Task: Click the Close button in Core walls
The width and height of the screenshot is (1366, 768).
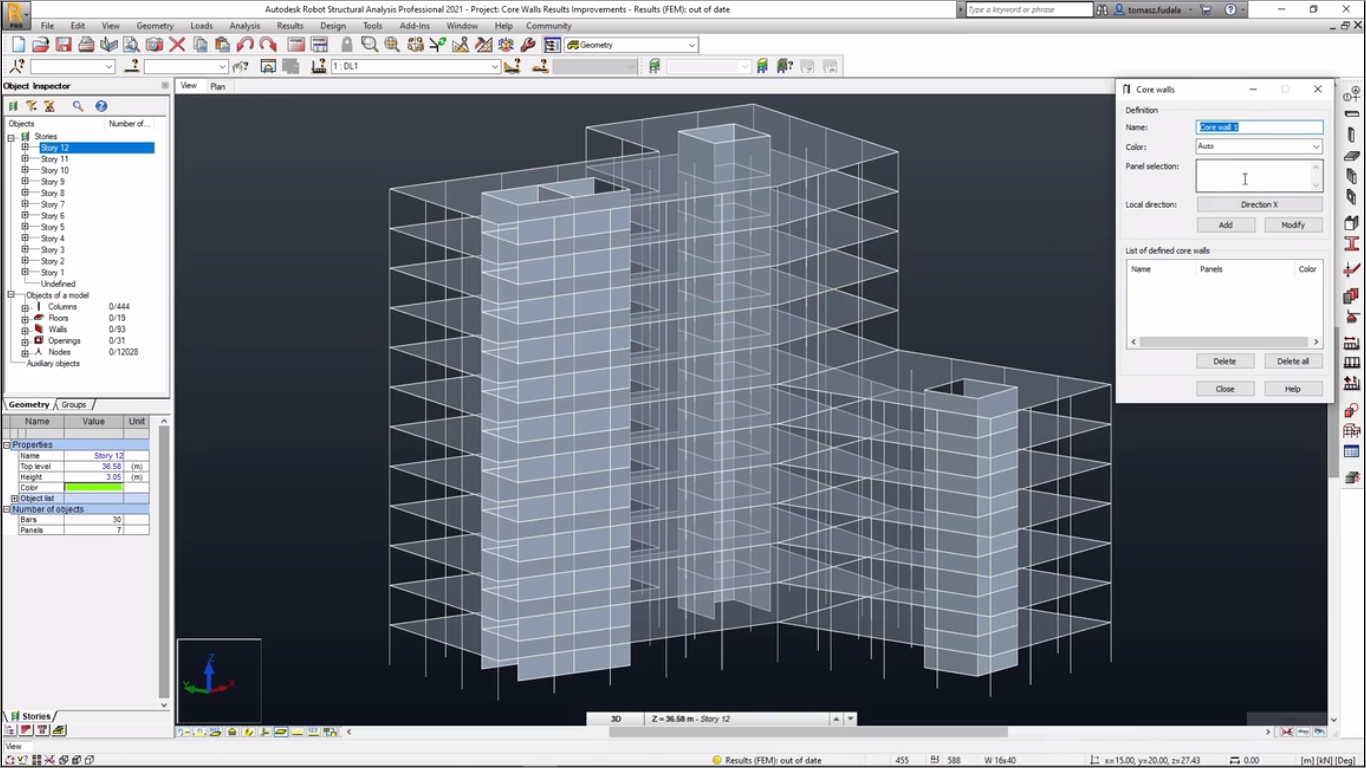Action: pyautogui.click(x=1225, y=389)
